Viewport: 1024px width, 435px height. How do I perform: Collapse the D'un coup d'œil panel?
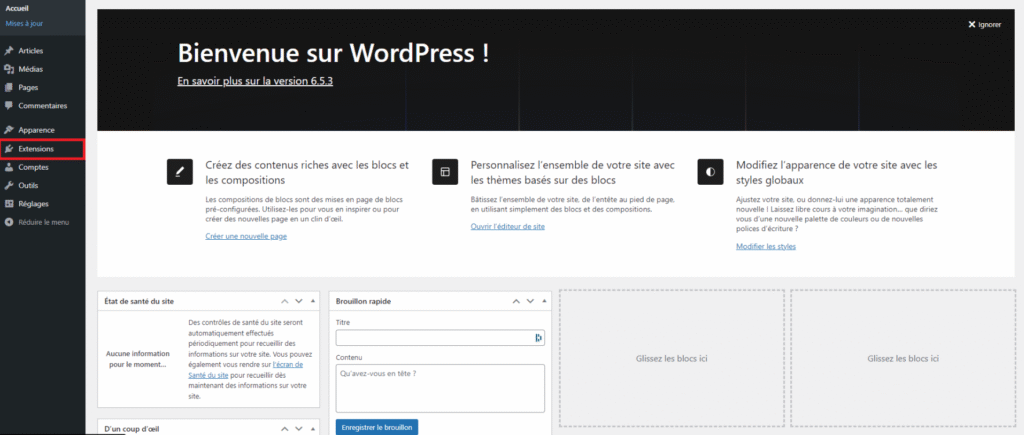point(312,429)
